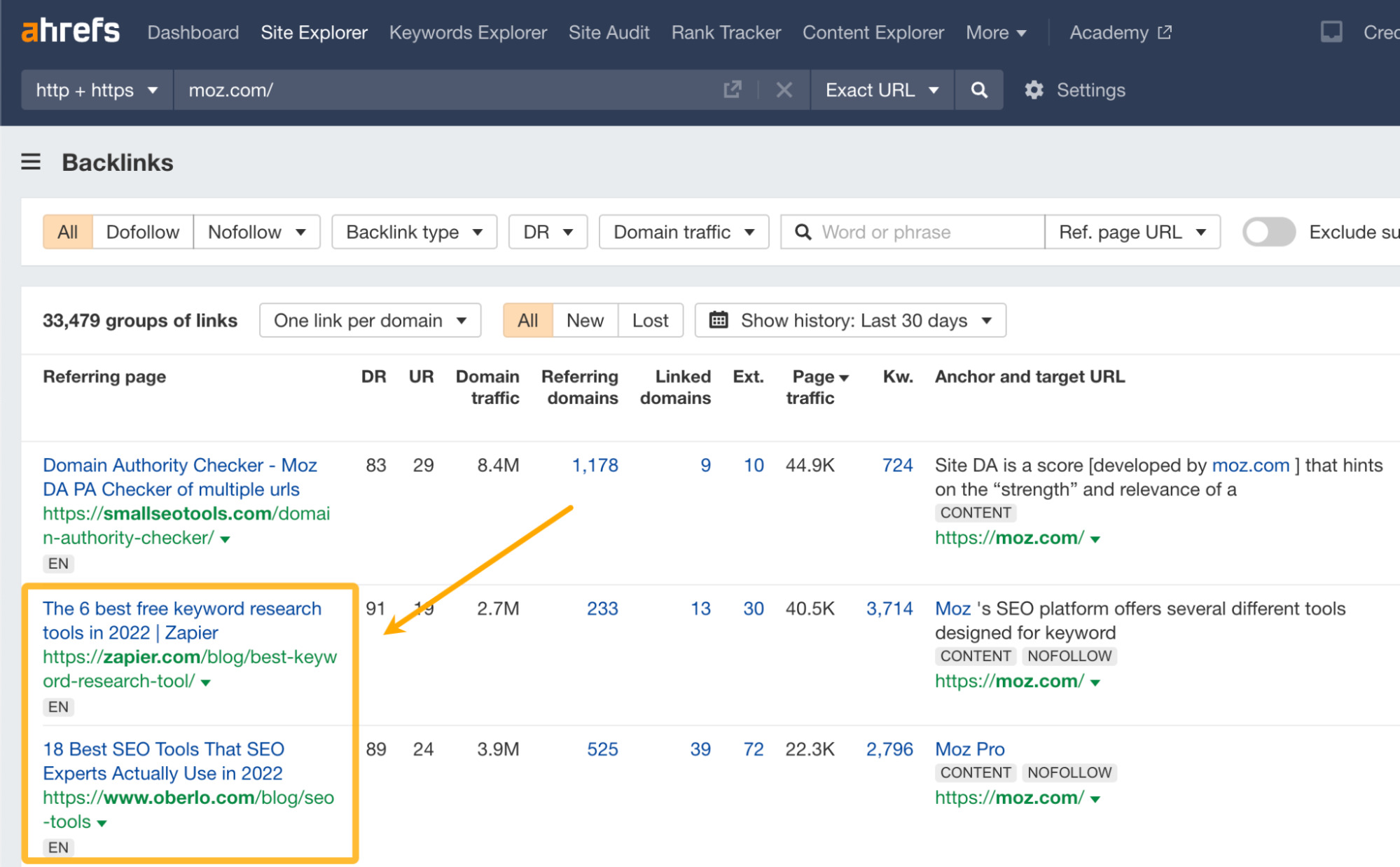The width and height of the screenshot is (1400, 867).
Task: Select Keywords Explorer in the top navigation
Action: [x=468, y=32]
